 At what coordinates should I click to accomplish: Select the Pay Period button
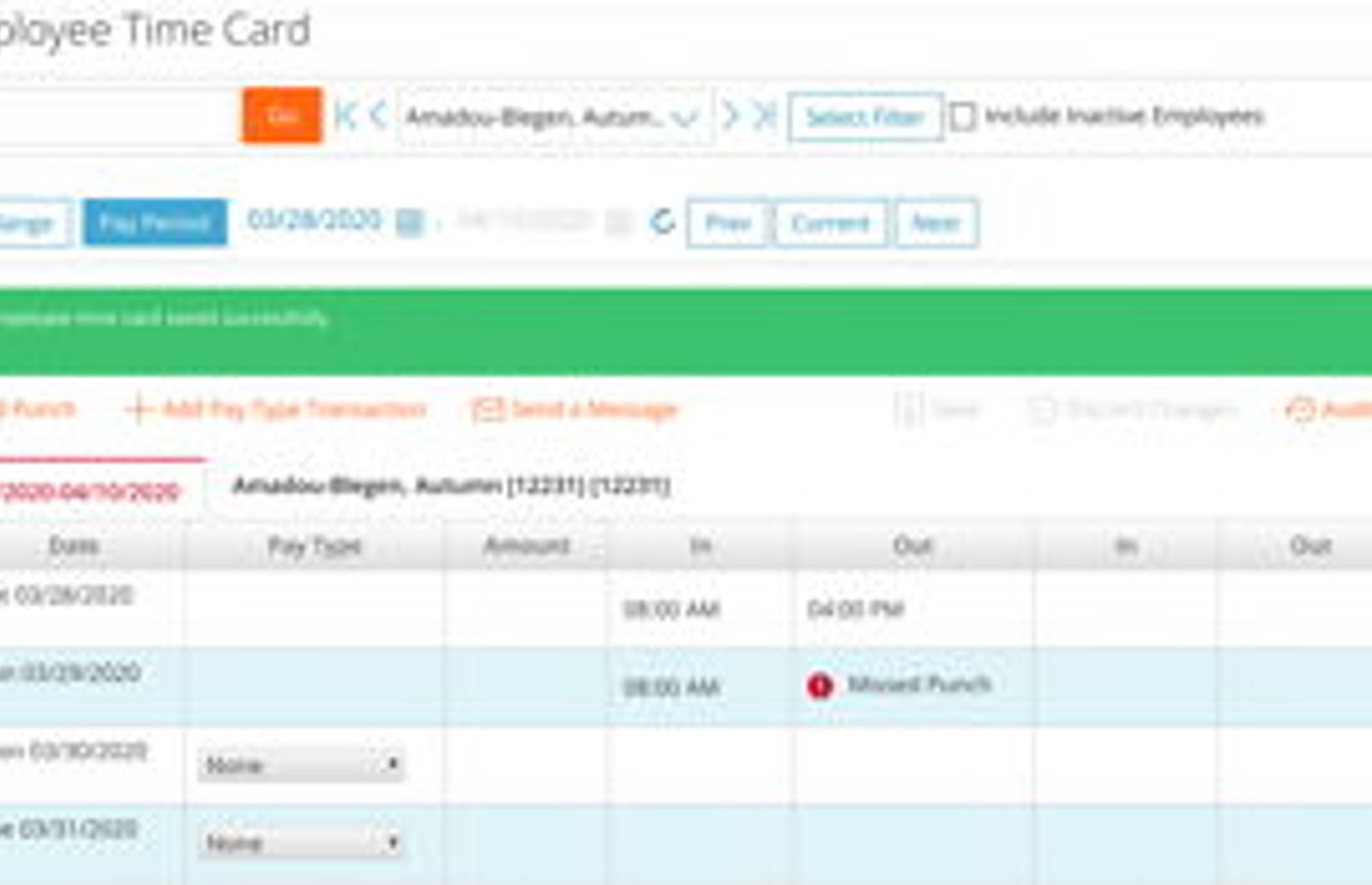pos(155,223)
